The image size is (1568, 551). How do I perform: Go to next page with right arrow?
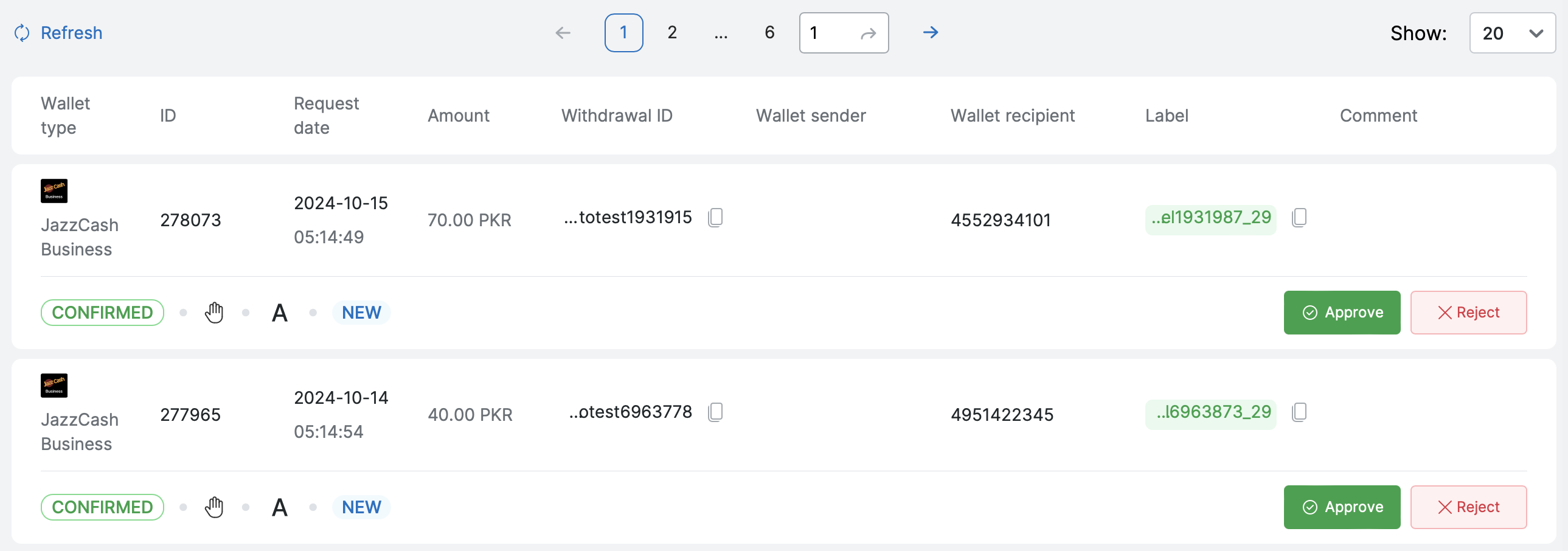coord(930,33)
